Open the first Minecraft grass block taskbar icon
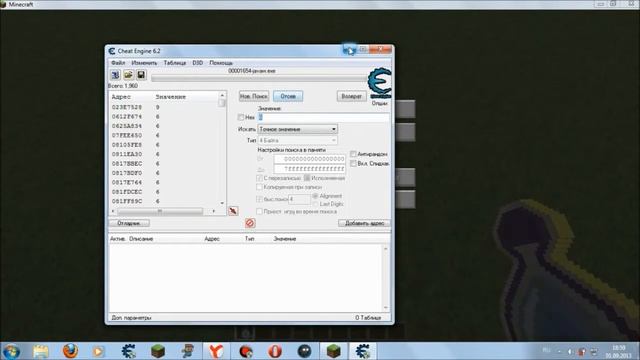The height and width of the screenshot is (360, 640). click(158, 351)
